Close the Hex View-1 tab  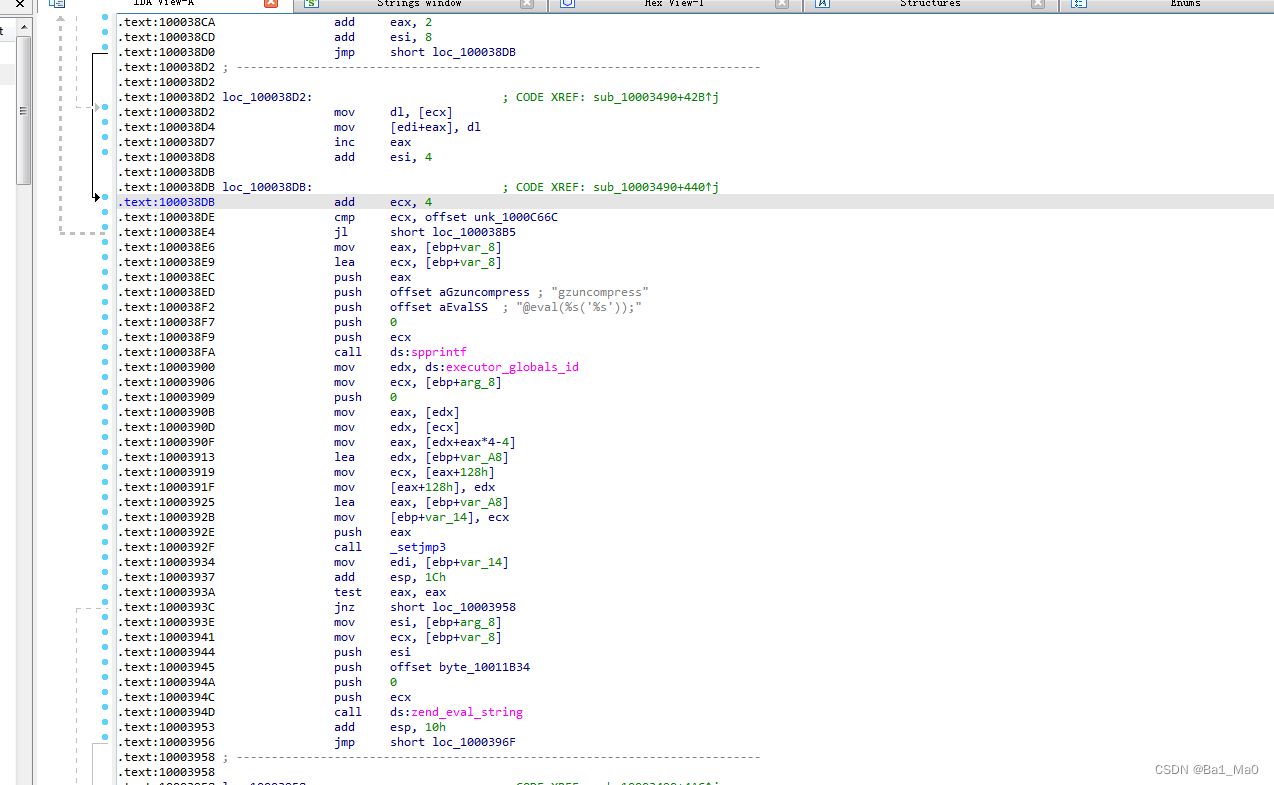pyautogui.click(x=782, y=4)
